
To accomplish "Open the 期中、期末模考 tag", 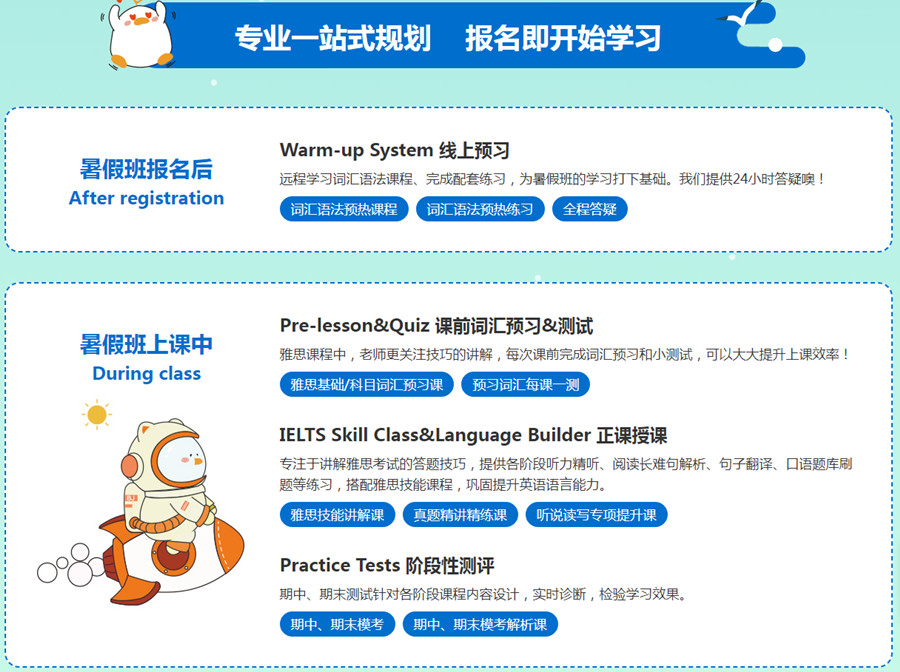I will pos(338,624).
